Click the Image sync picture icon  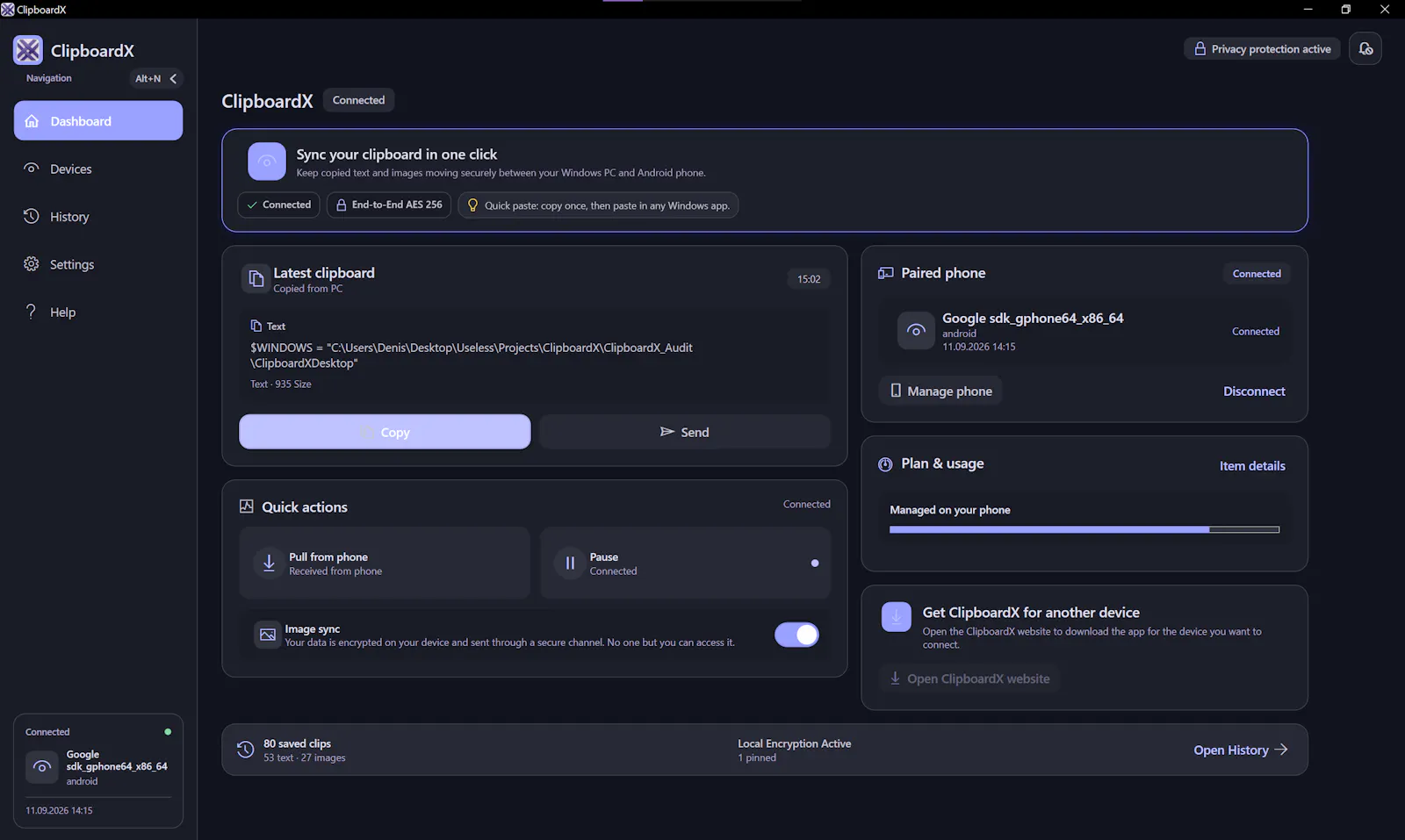tap(268, 635)
